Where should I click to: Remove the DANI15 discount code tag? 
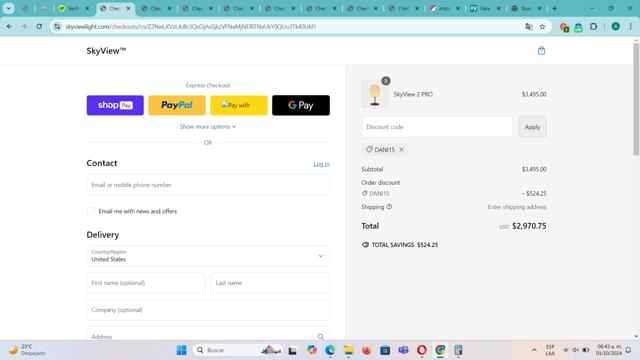point(402,150)
